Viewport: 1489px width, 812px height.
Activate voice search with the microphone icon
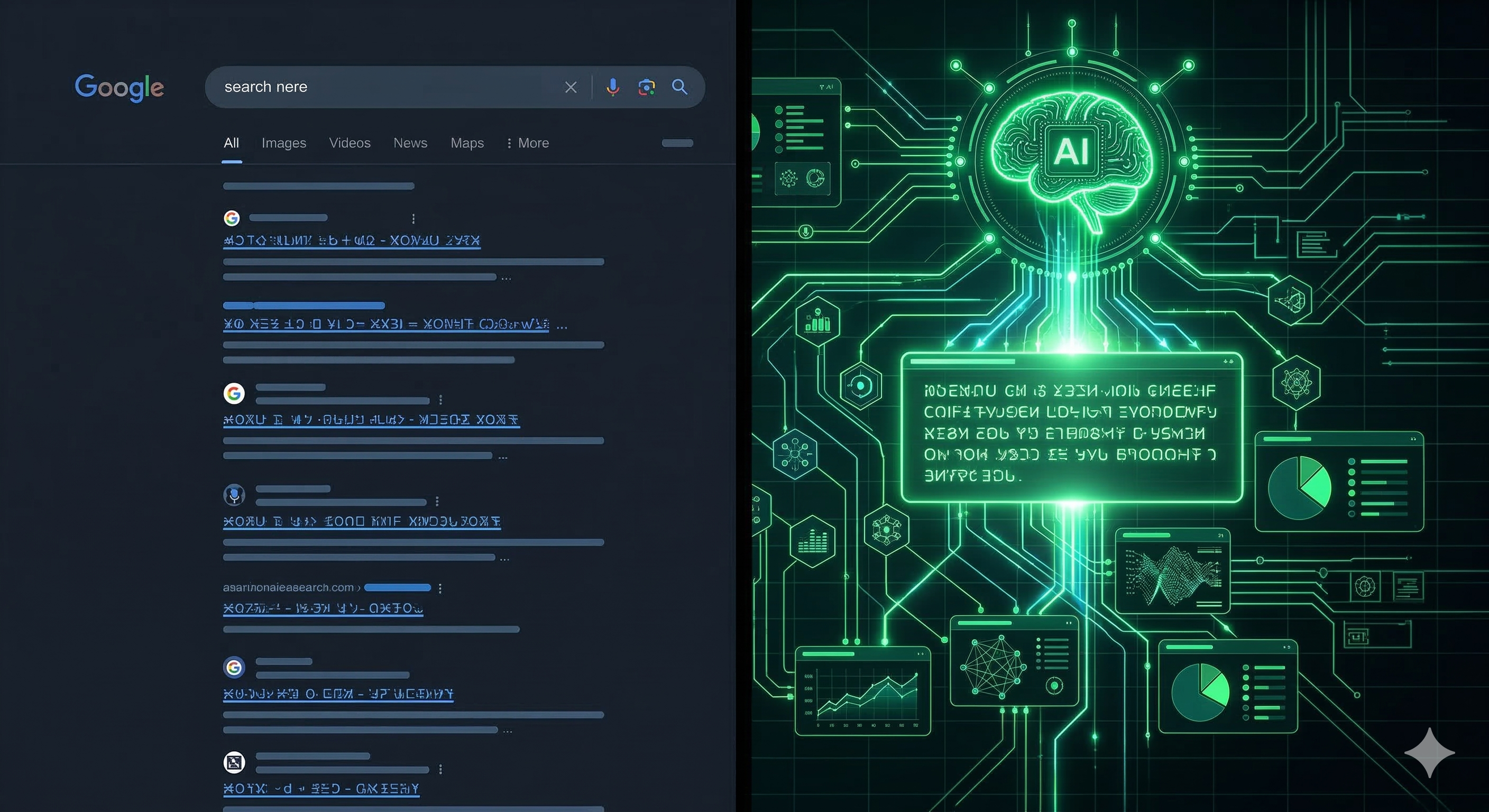click(612, 87)
